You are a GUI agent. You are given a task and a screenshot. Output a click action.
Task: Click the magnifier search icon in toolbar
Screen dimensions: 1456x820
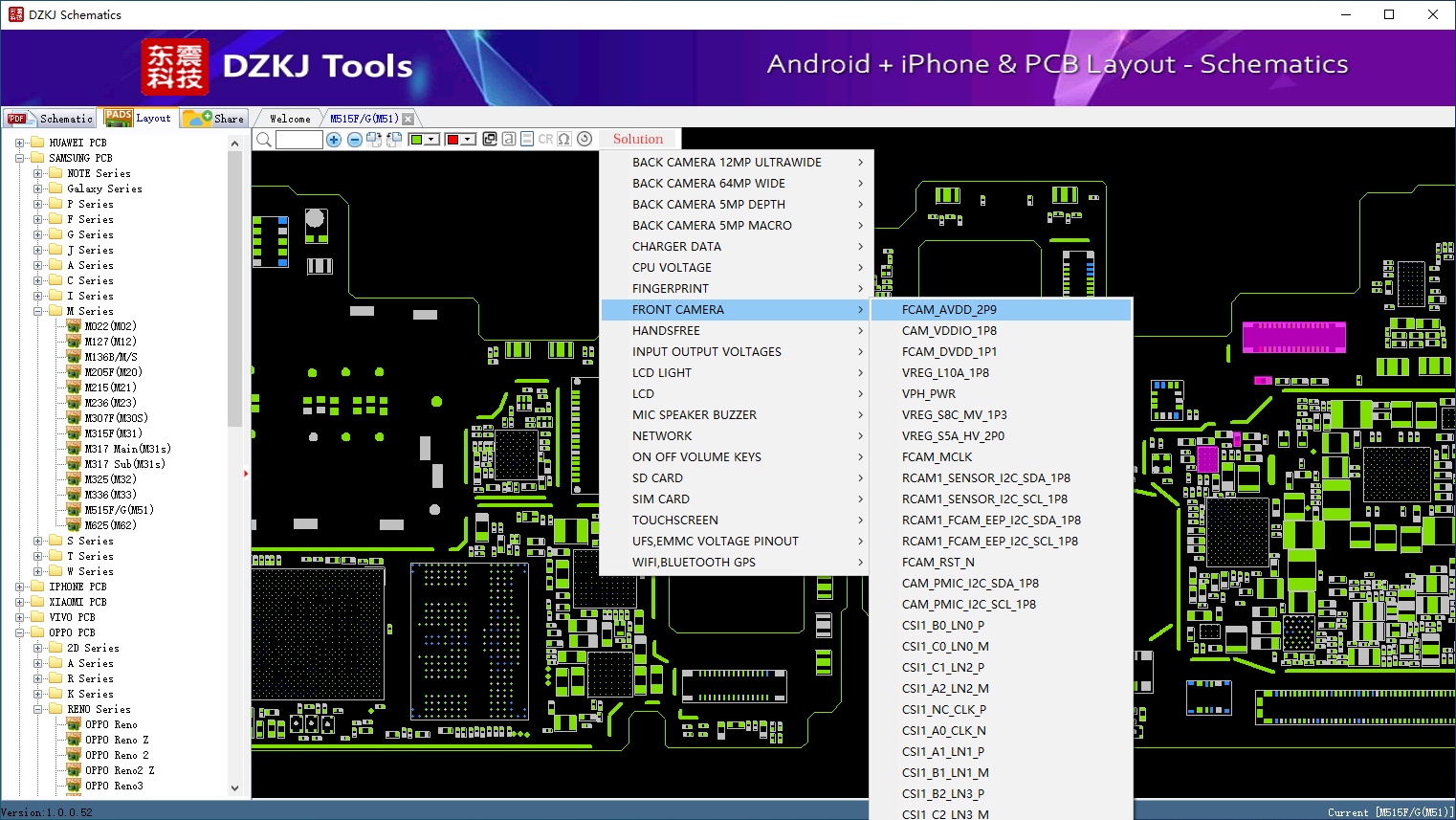(264, 140)
